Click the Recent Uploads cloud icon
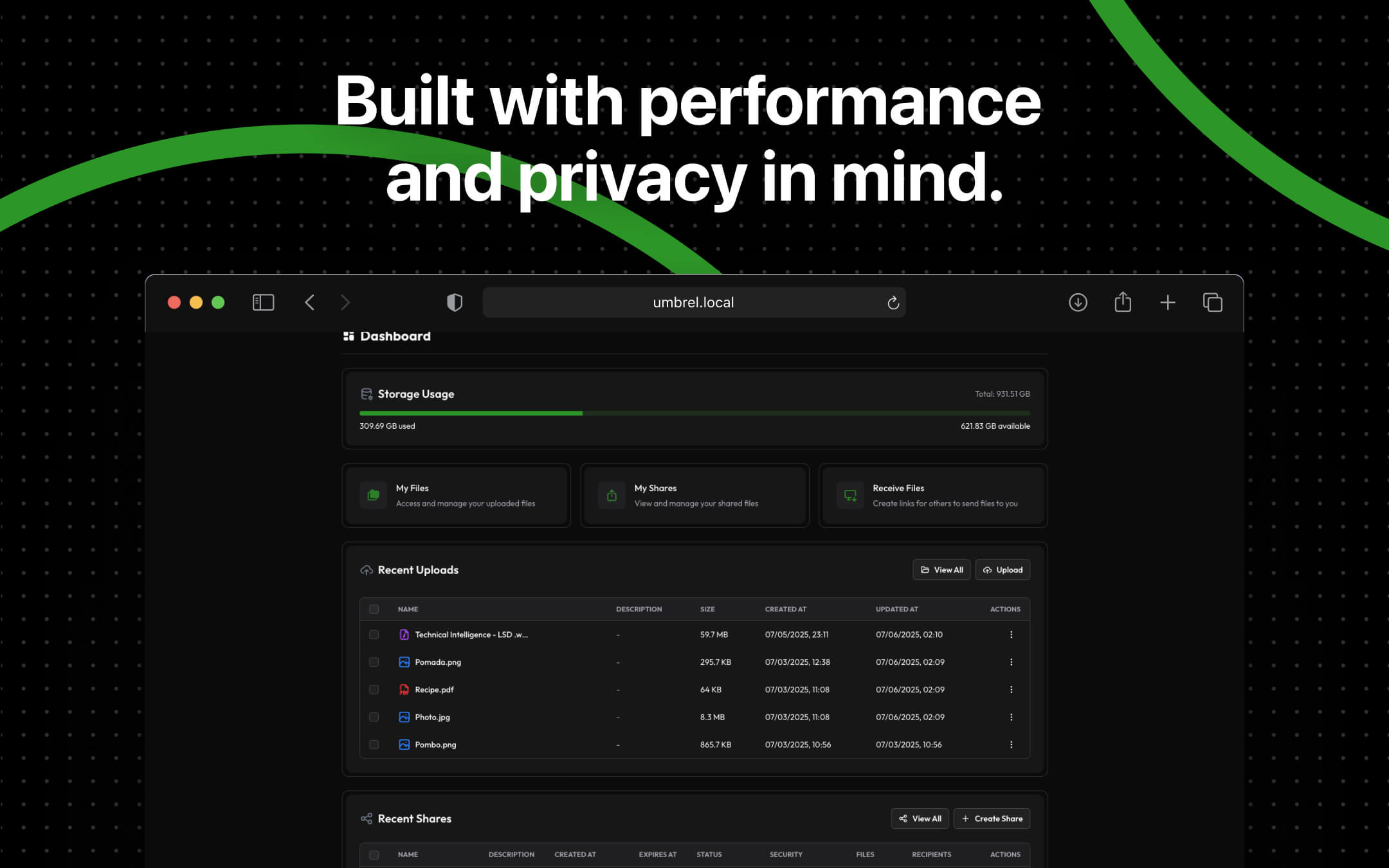The image size is (1389, 868). 367,570
